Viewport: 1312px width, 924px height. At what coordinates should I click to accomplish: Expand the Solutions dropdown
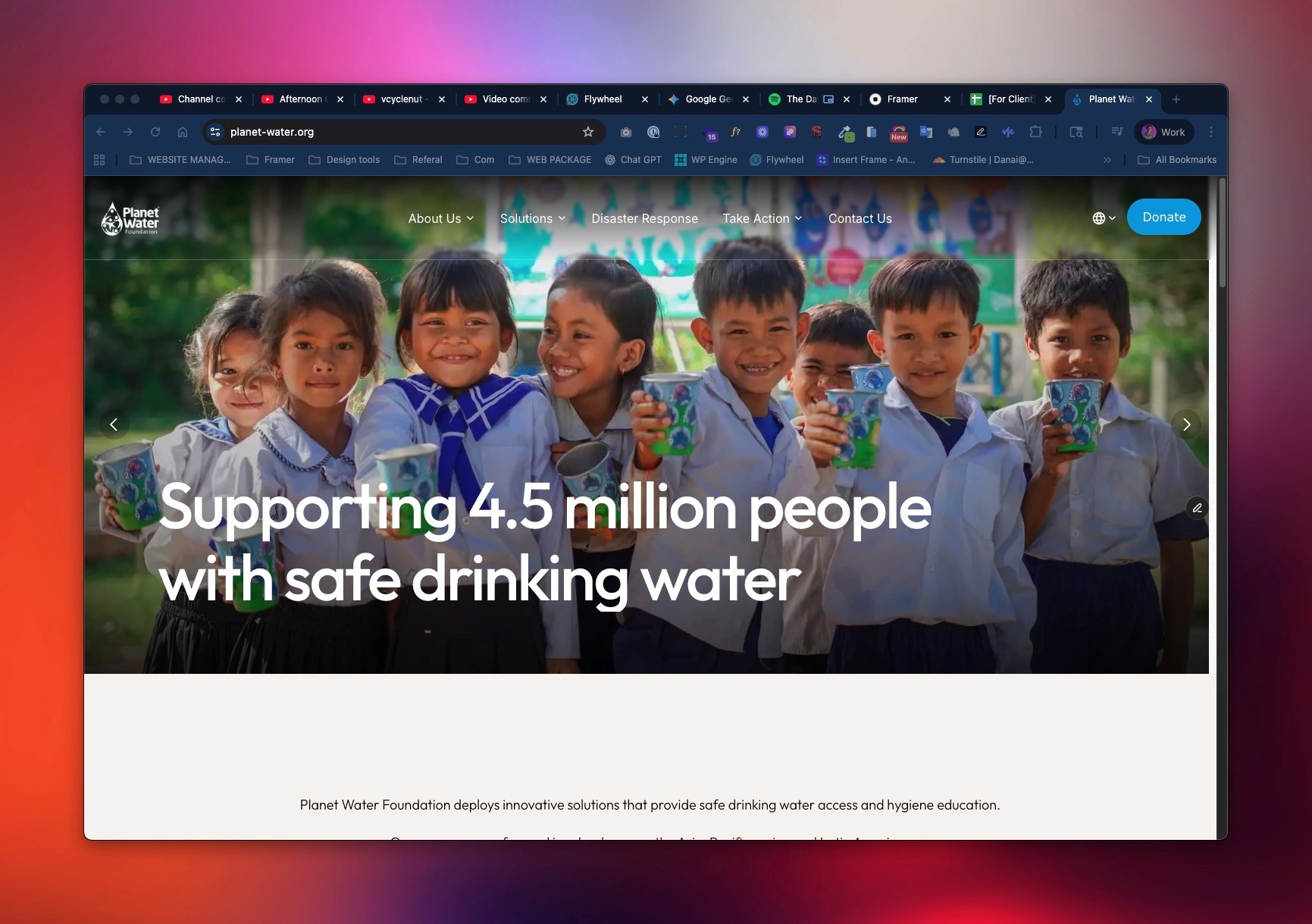point(533,218)
